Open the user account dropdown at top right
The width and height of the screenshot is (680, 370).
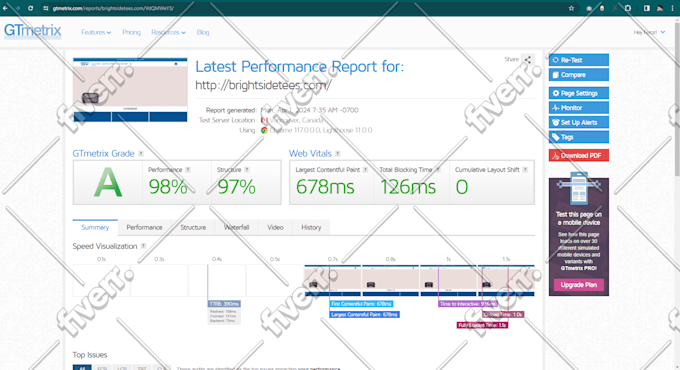[x=649, y=32]
